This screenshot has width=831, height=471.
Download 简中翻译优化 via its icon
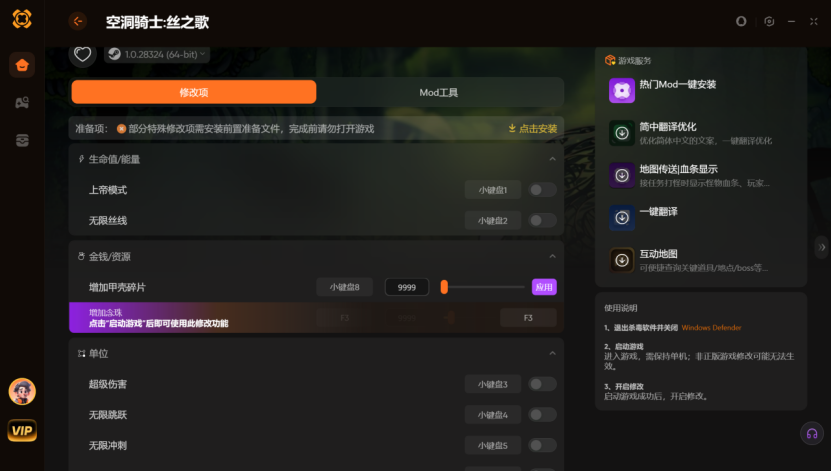click(622, 132)
